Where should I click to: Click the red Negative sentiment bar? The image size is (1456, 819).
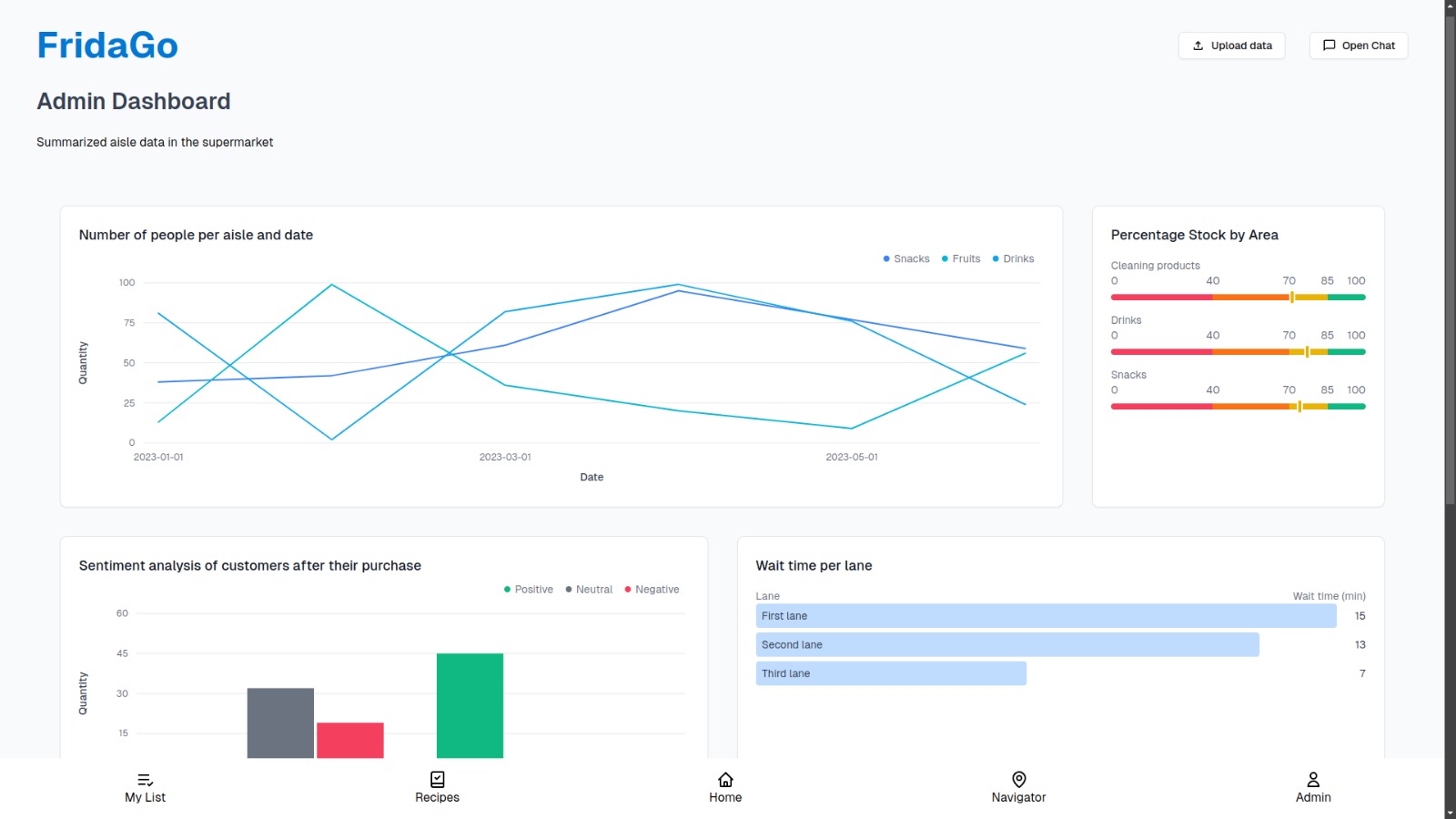pos(350,741)
